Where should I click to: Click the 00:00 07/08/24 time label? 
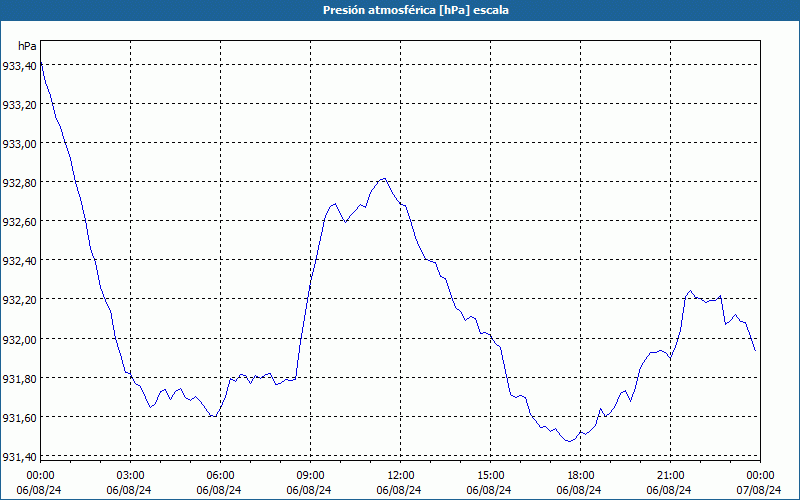(760, 483)
